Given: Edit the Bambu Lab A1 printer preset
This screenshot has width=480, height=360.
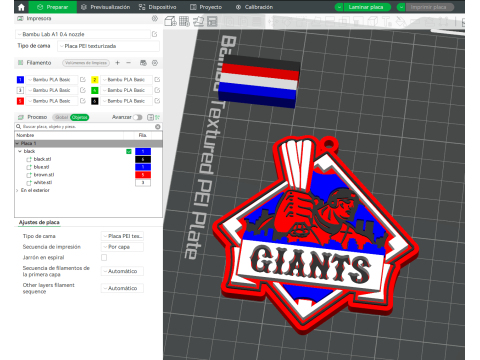Looking at the screenshot, I should tap(155, 34).
